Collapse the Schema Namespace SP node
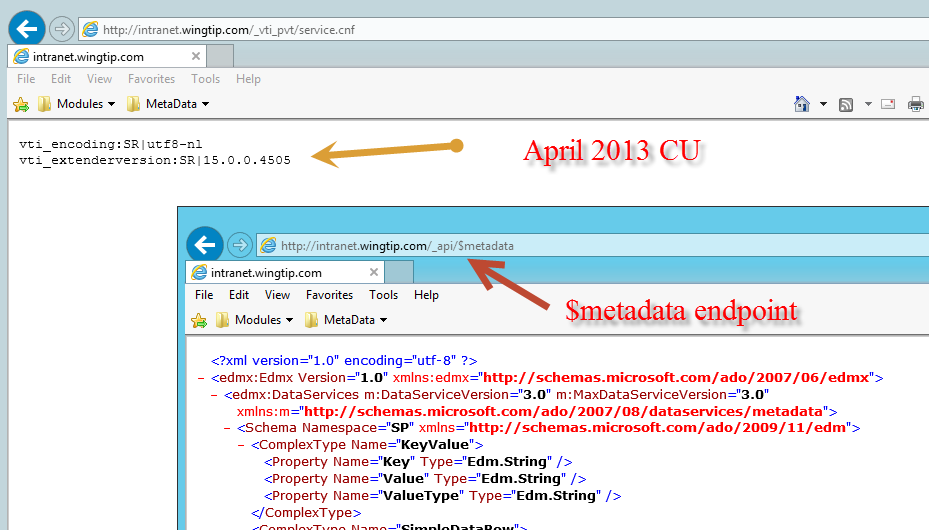Viewport: 929px width, 530px height. (x=228, y=428)
